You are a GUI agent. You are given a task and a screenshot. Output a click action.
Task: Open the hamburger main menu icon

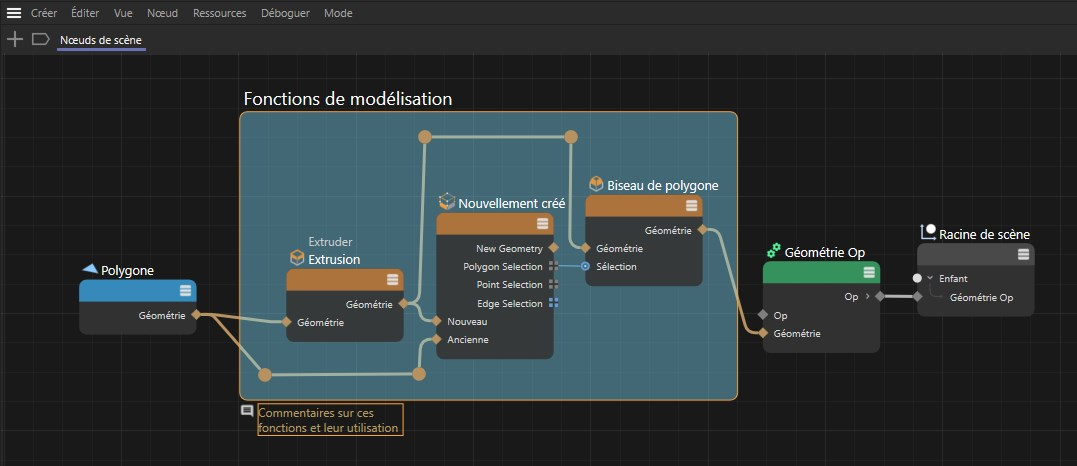point(14,13)
